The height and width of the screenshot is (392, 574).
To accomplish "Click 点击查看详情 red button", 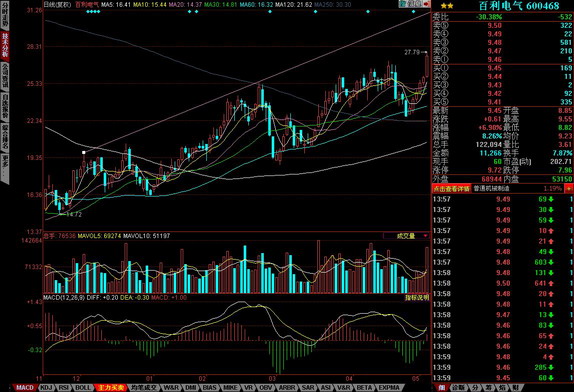I will [451, 189].
